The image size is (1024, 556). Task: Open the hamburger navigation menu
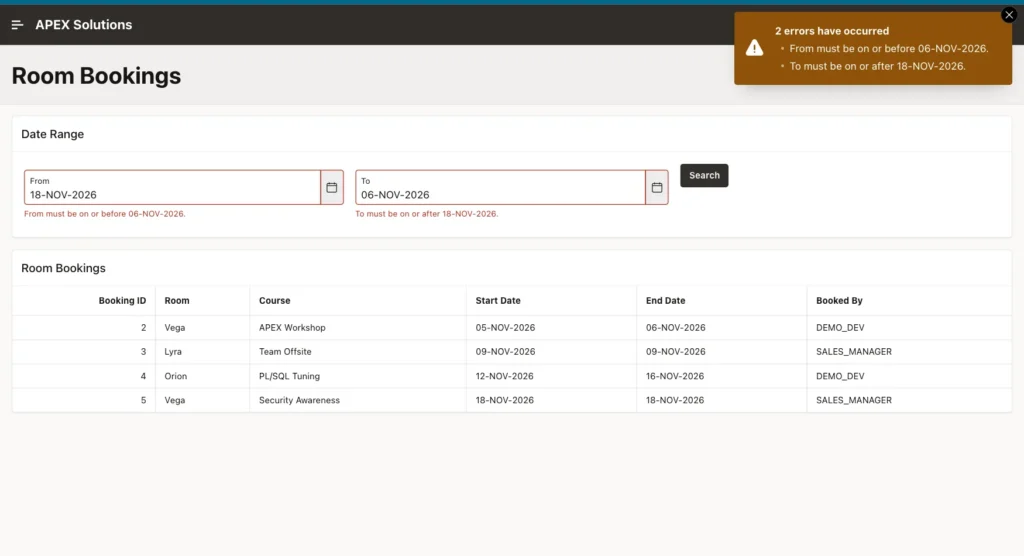[18, 25]
